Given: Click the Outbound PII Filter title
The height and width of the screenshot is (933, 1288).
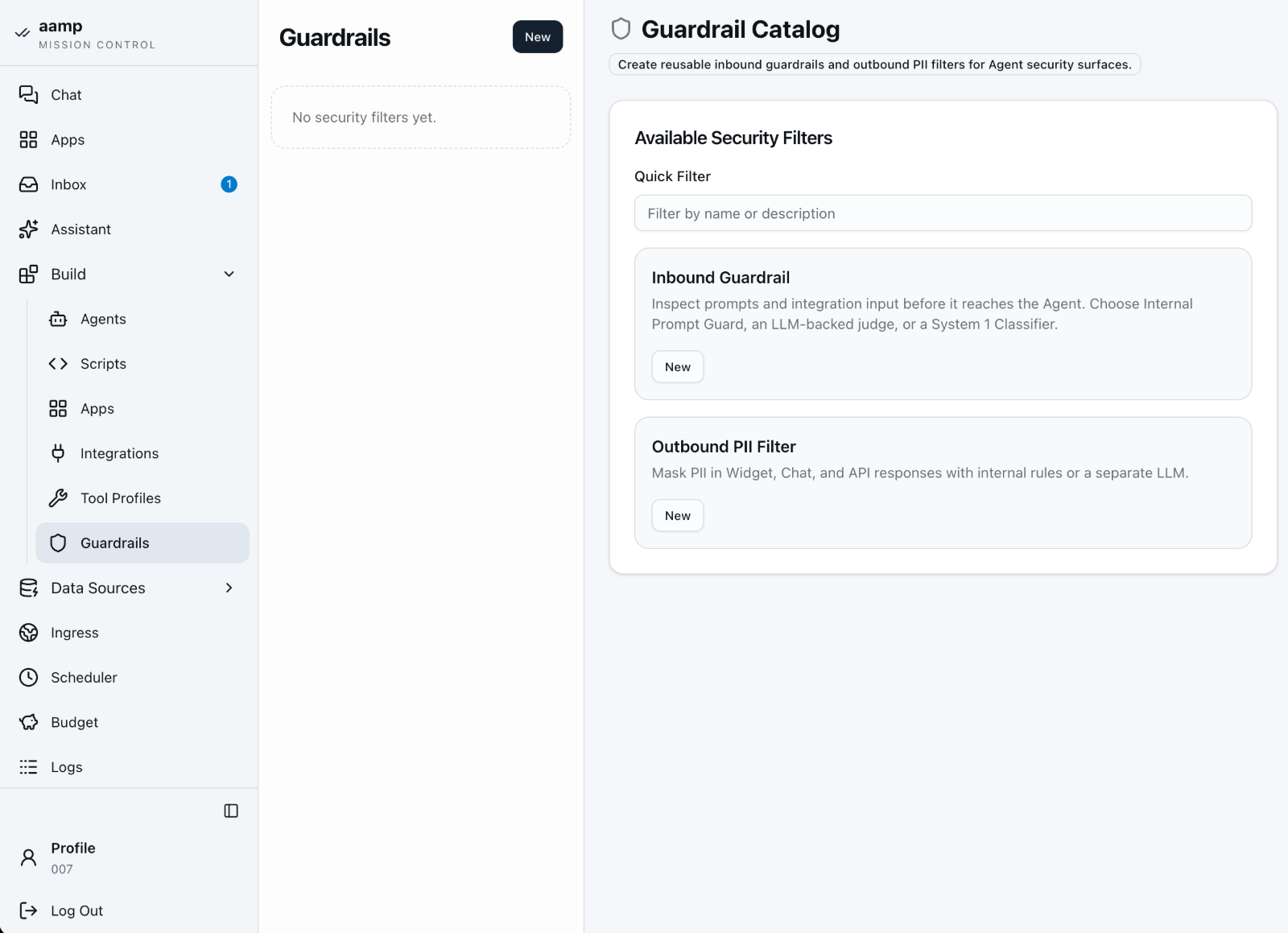Looking at the screenshot, I should (724, 447).
